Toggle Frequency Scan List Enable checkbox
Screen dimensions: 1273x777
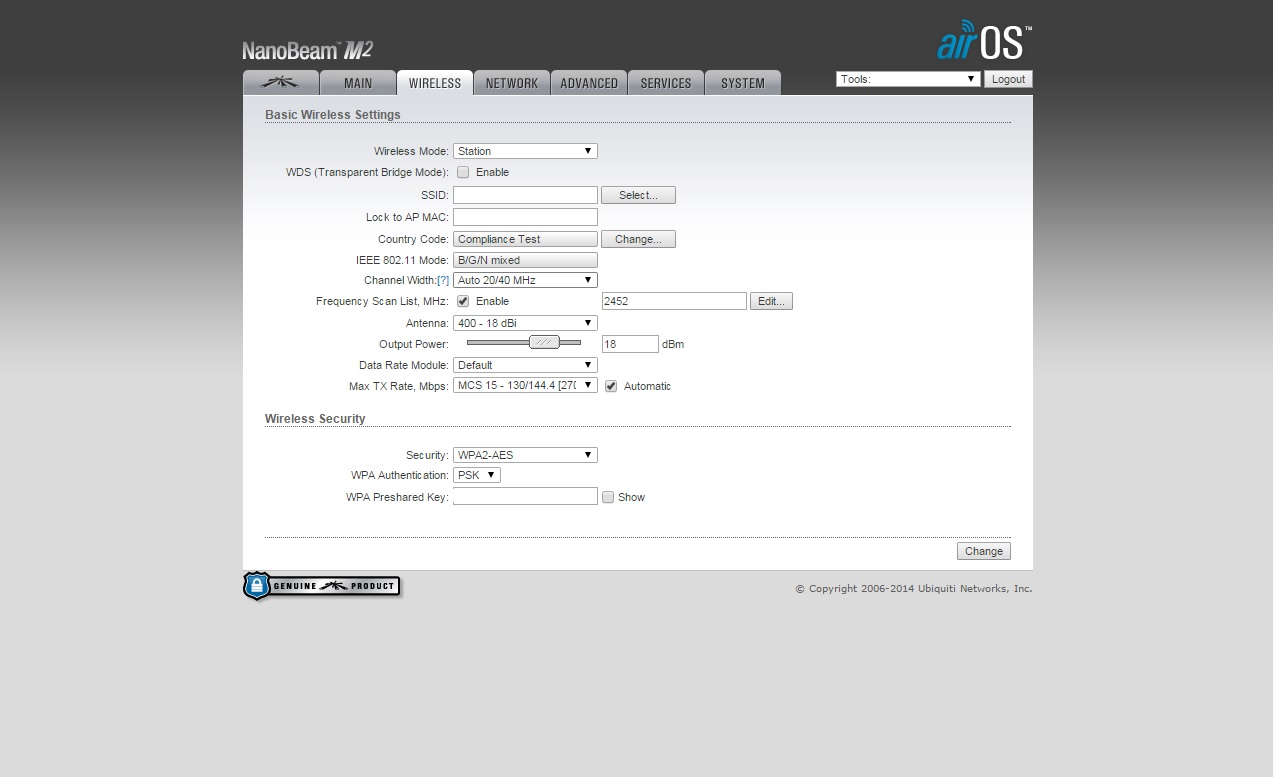(x=463, y=301)
